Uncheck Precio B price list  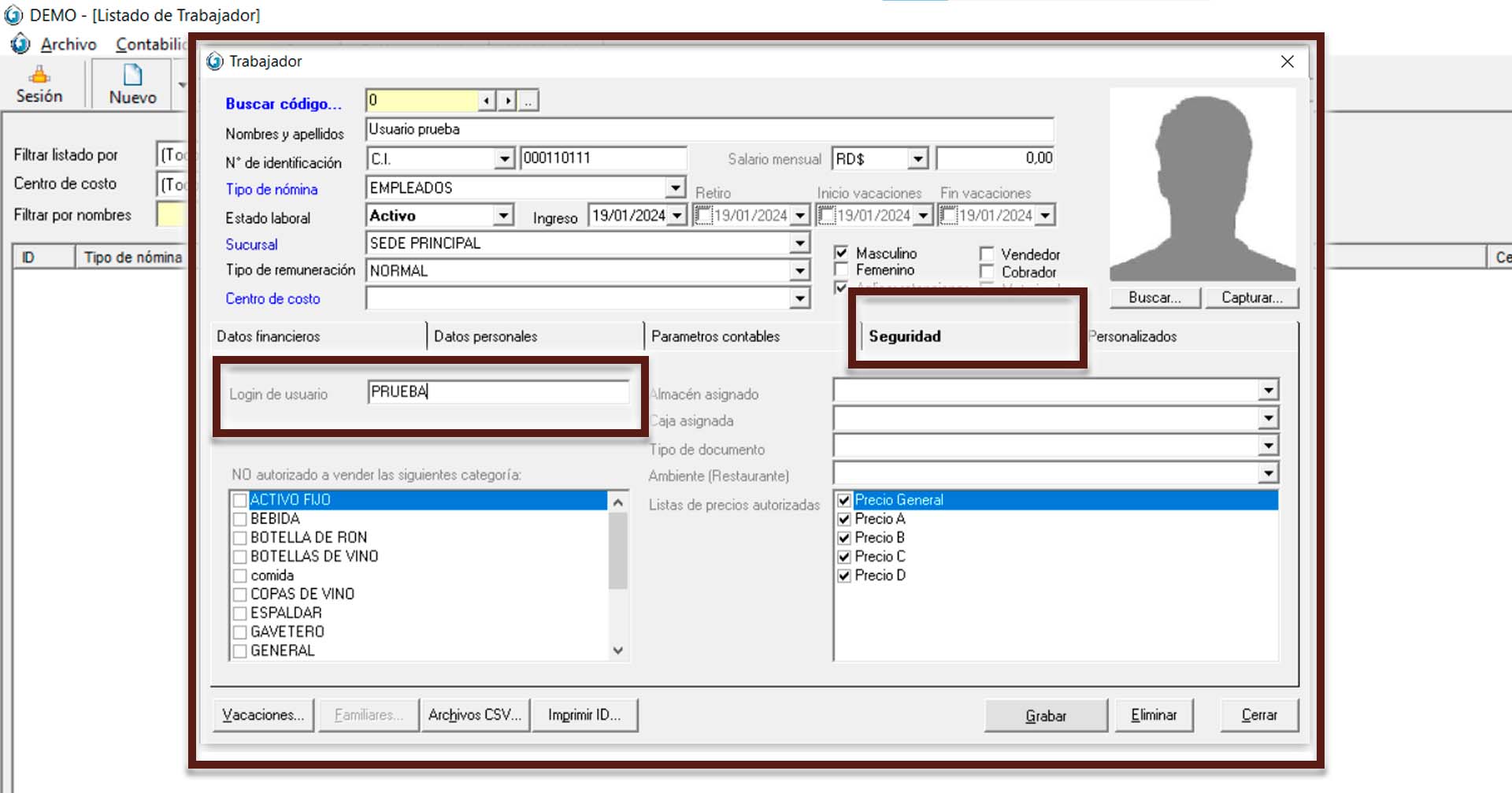[844, 538]
